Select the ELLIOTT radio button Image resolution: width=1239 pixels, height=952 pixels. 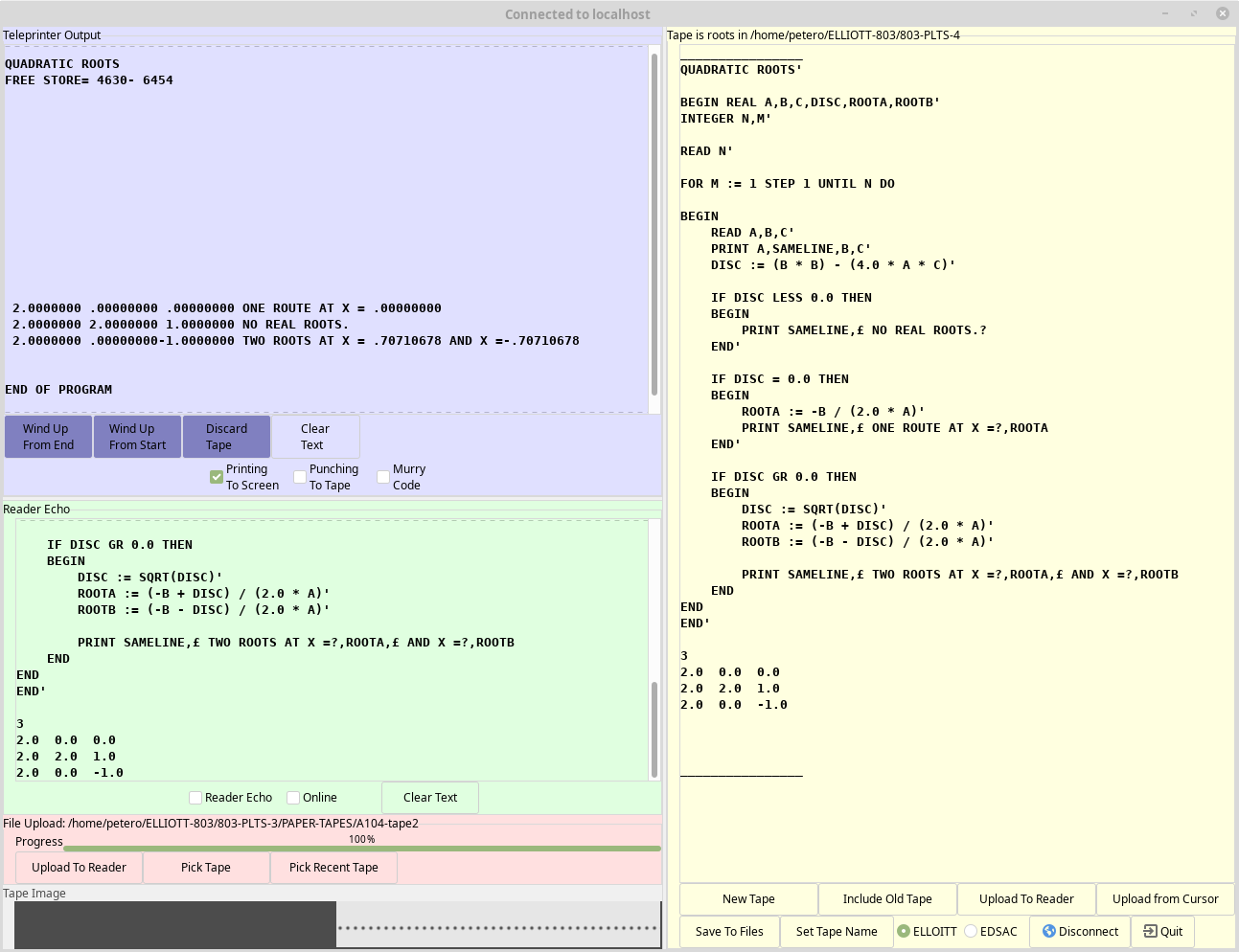pos(904,931)
